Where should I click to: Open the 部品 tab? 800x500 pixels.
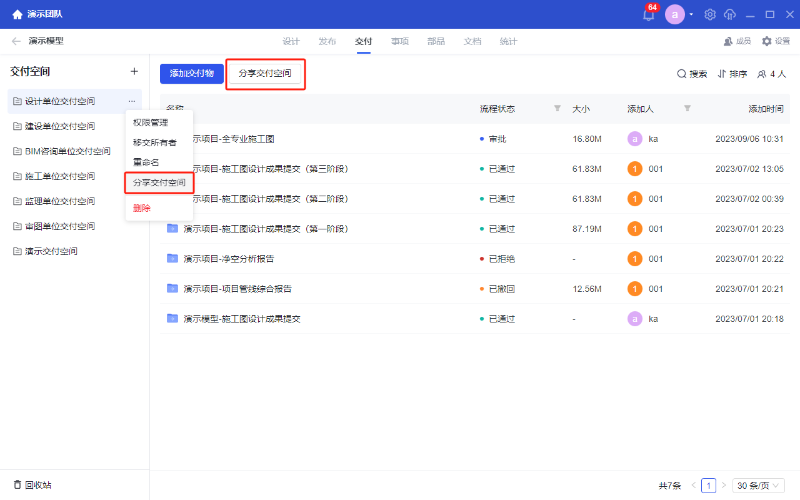click(x=436, y=41)
